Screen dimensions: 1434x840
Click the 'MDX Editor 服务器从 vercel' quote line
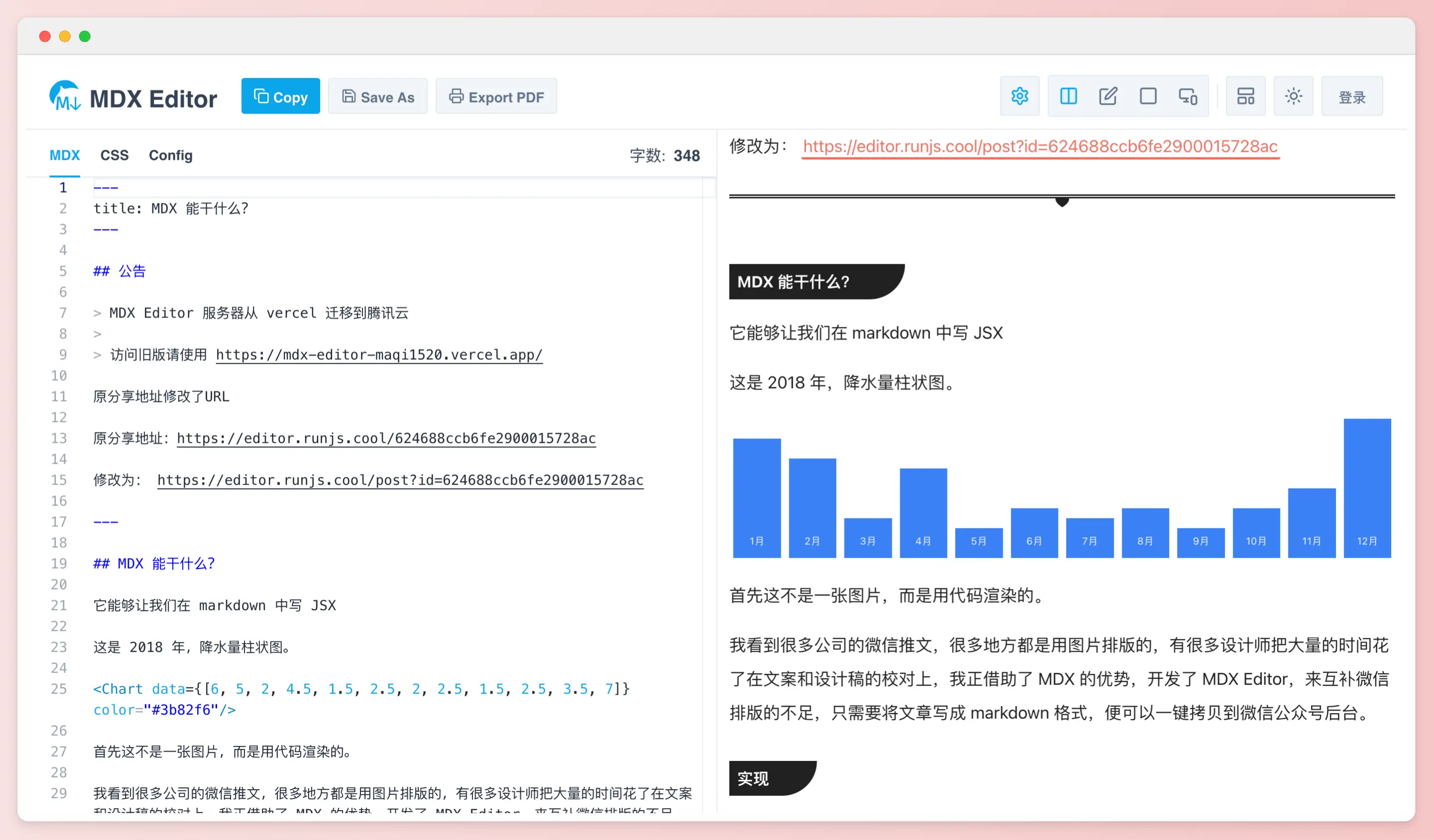pos(251,313)
